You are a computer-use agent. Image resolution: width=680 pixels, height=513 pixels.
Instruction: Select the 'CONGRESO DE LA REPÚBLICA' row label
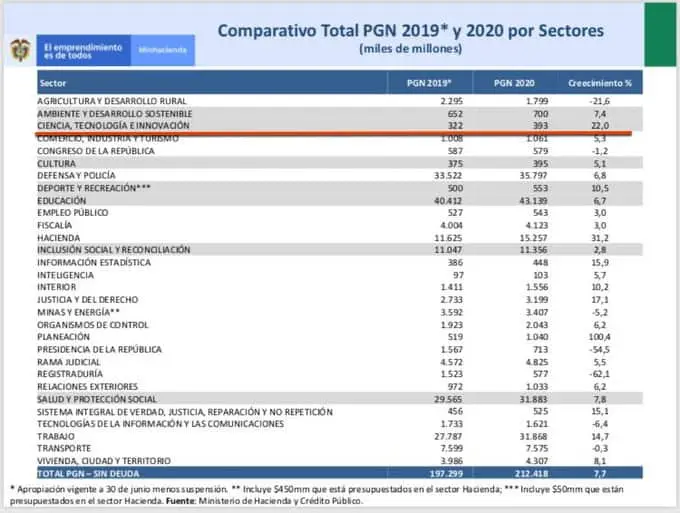pyautogui.click(x=96, y=151)
